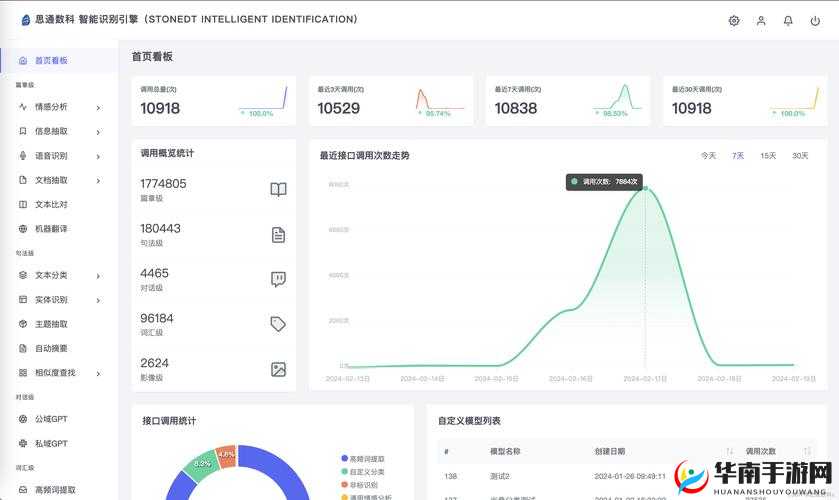The height and width of the screenshot is (500, 839).
Task: Click the 文本比对 compare icon
Action: coord(22,204)
